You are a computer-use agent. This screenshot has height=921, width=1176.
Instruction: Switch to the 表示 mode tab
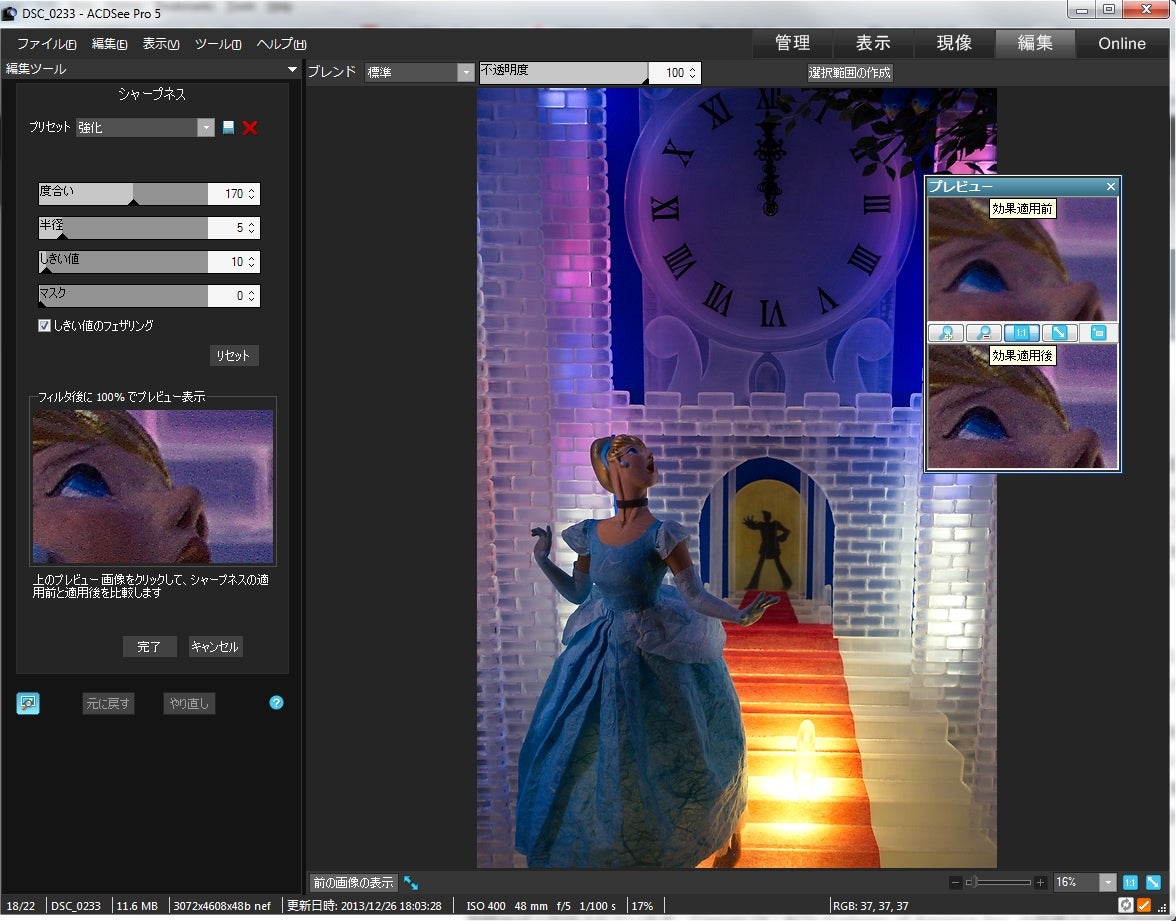(x=873, y=44)
